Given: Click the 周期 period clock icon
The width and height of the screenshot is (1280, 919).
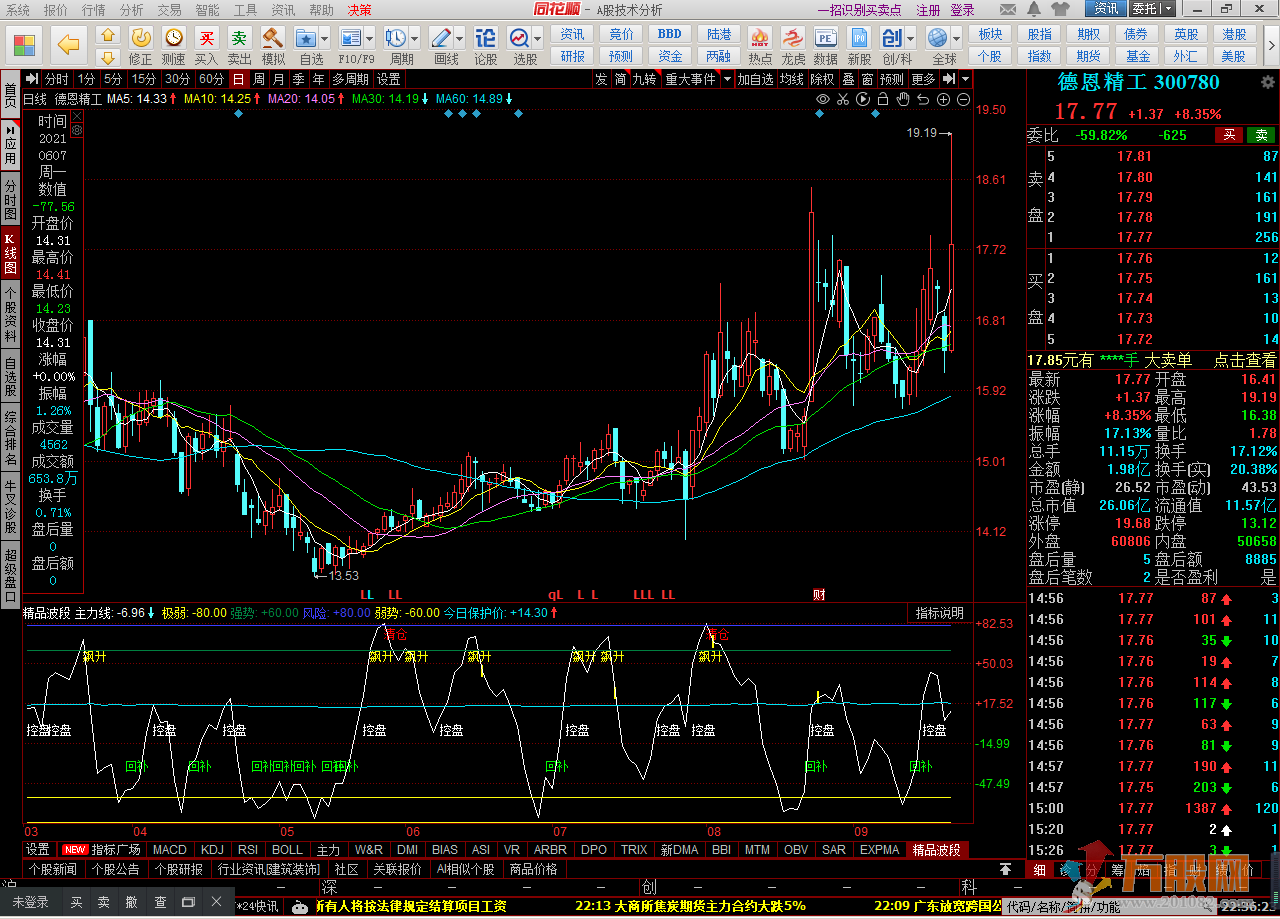Looking at the screenshot, I should (396, 38).
